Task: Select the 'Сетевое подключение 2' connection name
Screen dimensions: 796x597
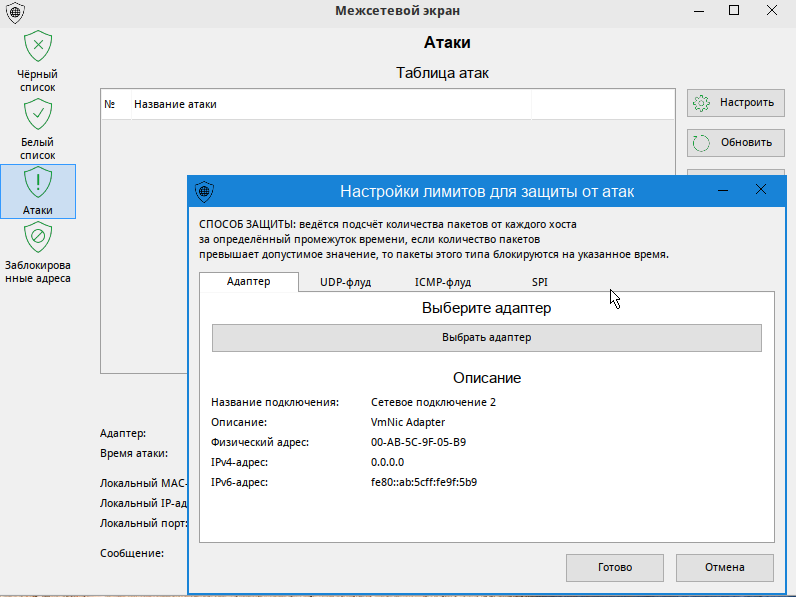Action: [x=433, y=403]
